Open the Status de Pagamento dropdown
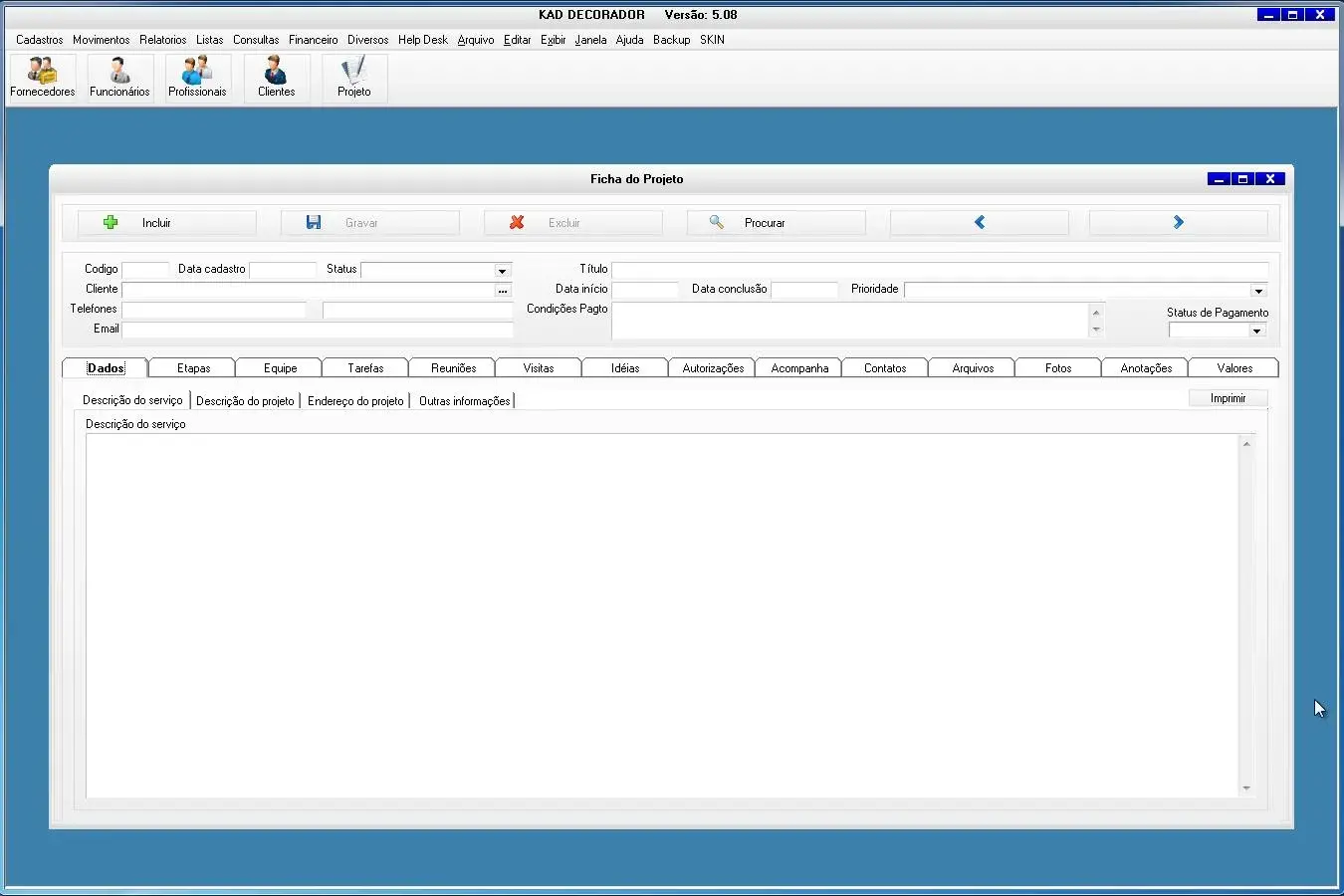The width and height of the screenshot is (1344, 896). click(x=1256, y=331)
